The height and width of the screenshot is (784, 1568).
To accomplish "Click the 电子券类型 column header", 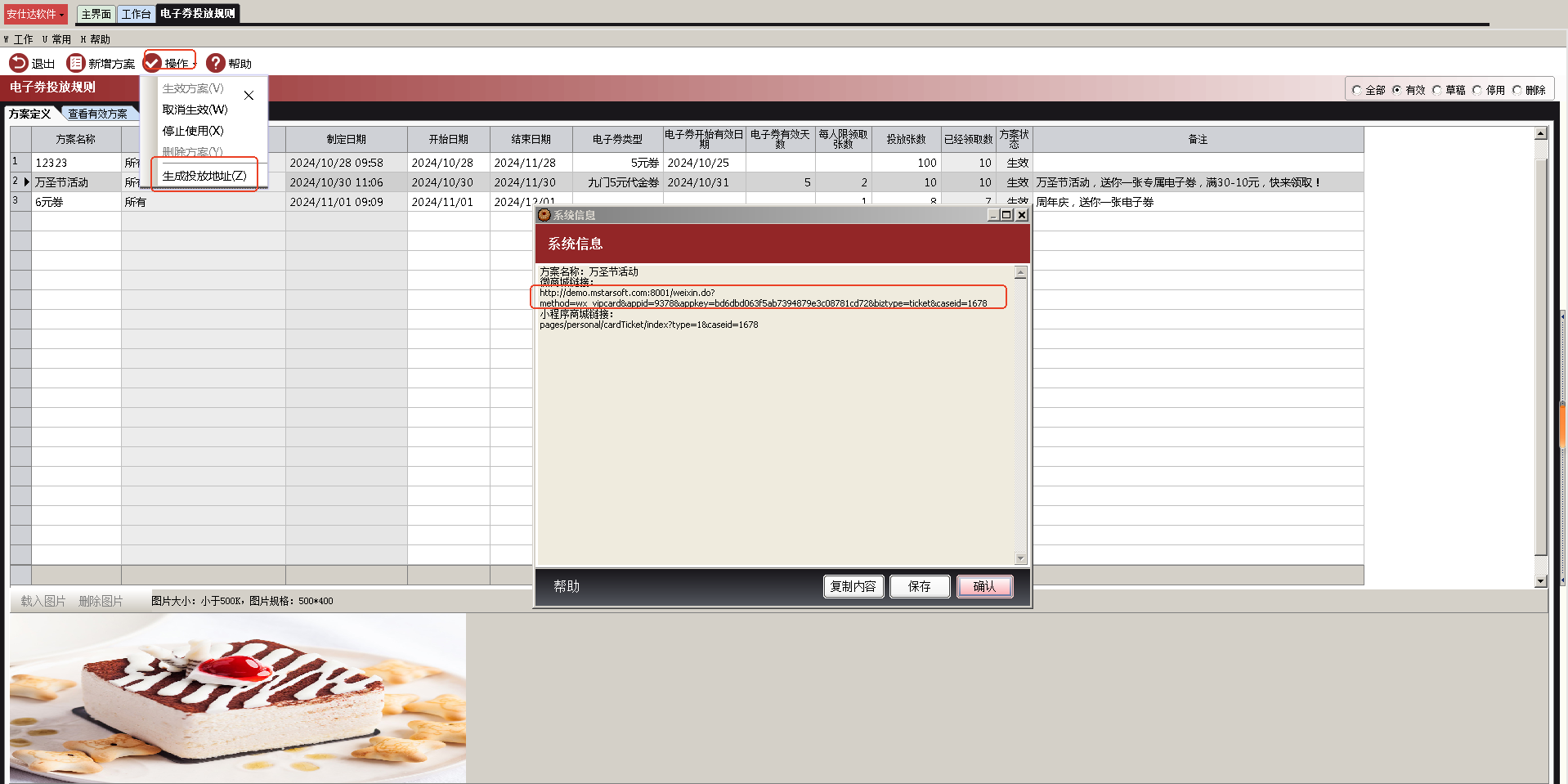I will coord(618,140).
